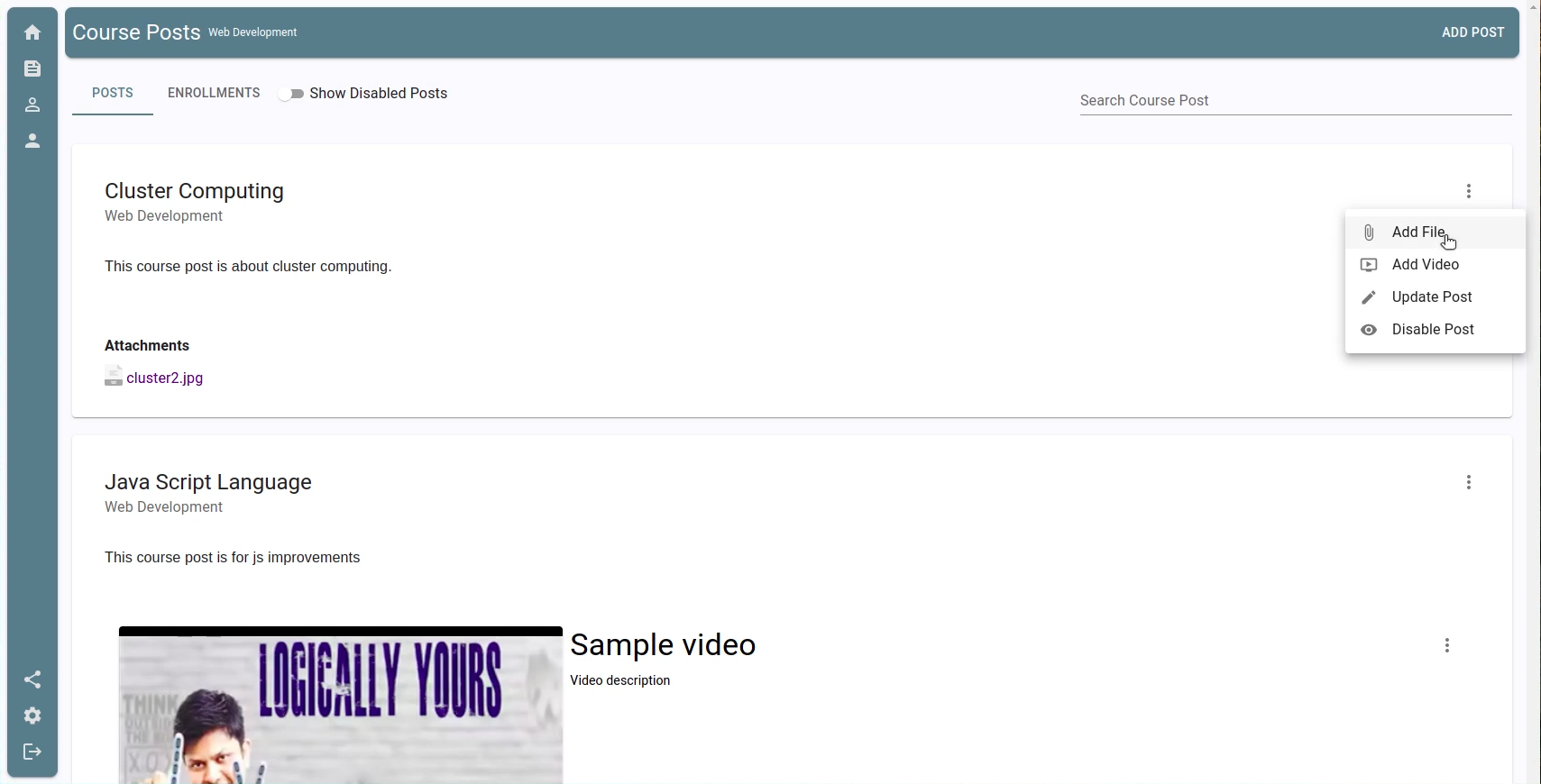1541x784 pixels.
Task: Click the paperclip icon beside Add File
Action: point(1369,232)
